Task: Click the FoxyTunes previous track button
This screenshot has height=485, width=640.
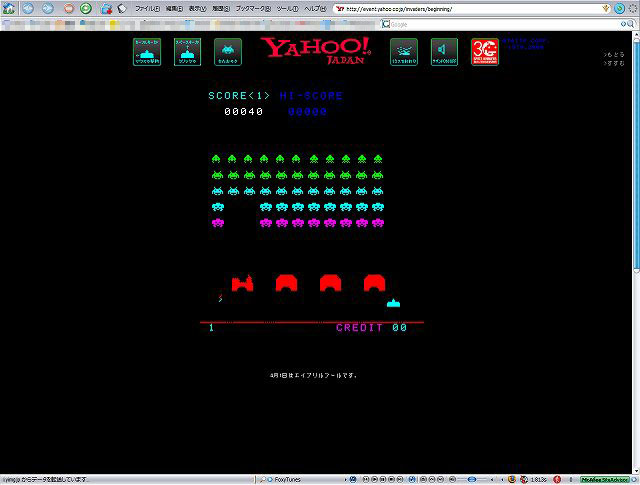Action: (x=366, y=480)
